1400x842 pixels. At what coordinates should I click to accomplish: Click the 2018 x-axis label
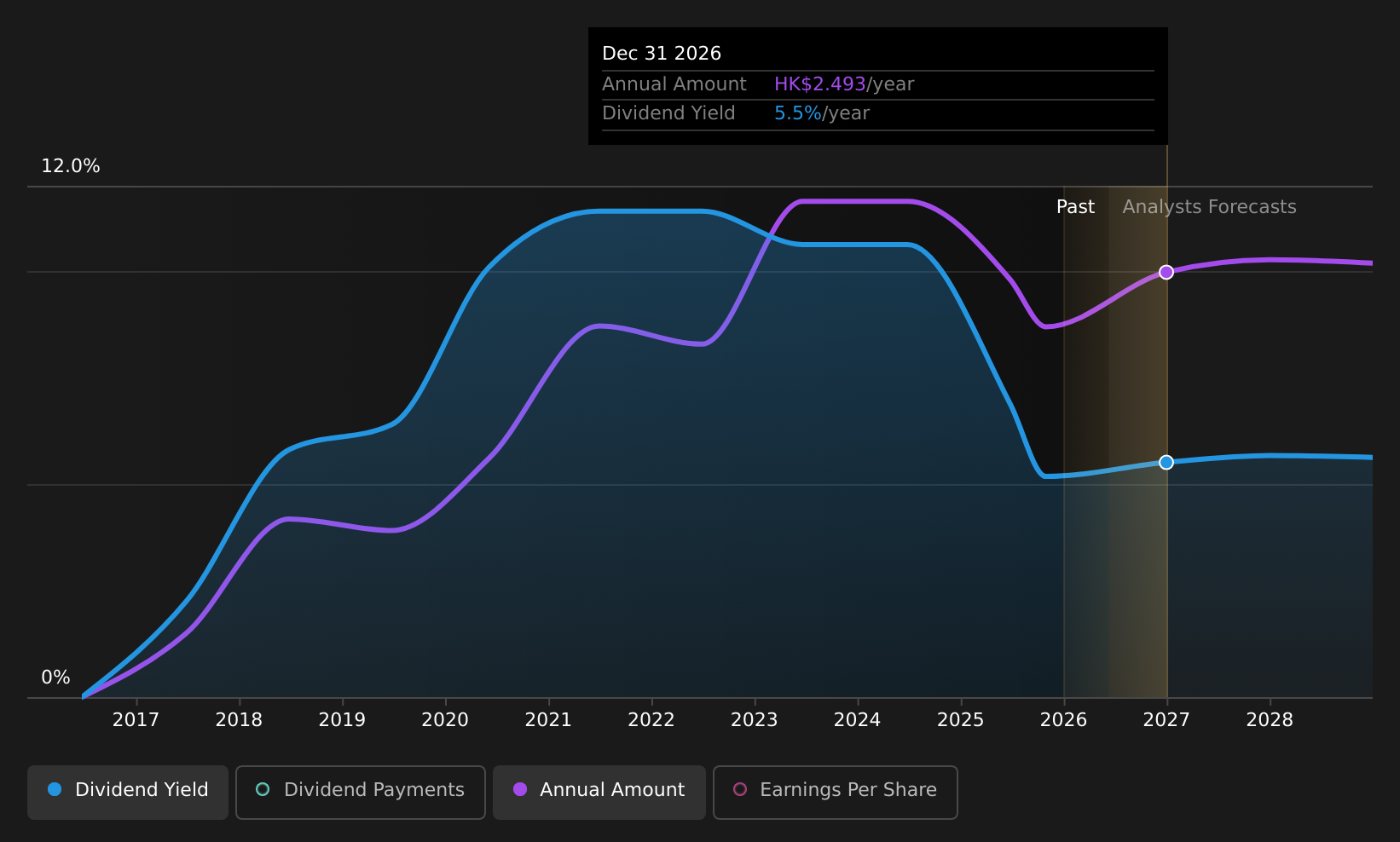(239, 720)
